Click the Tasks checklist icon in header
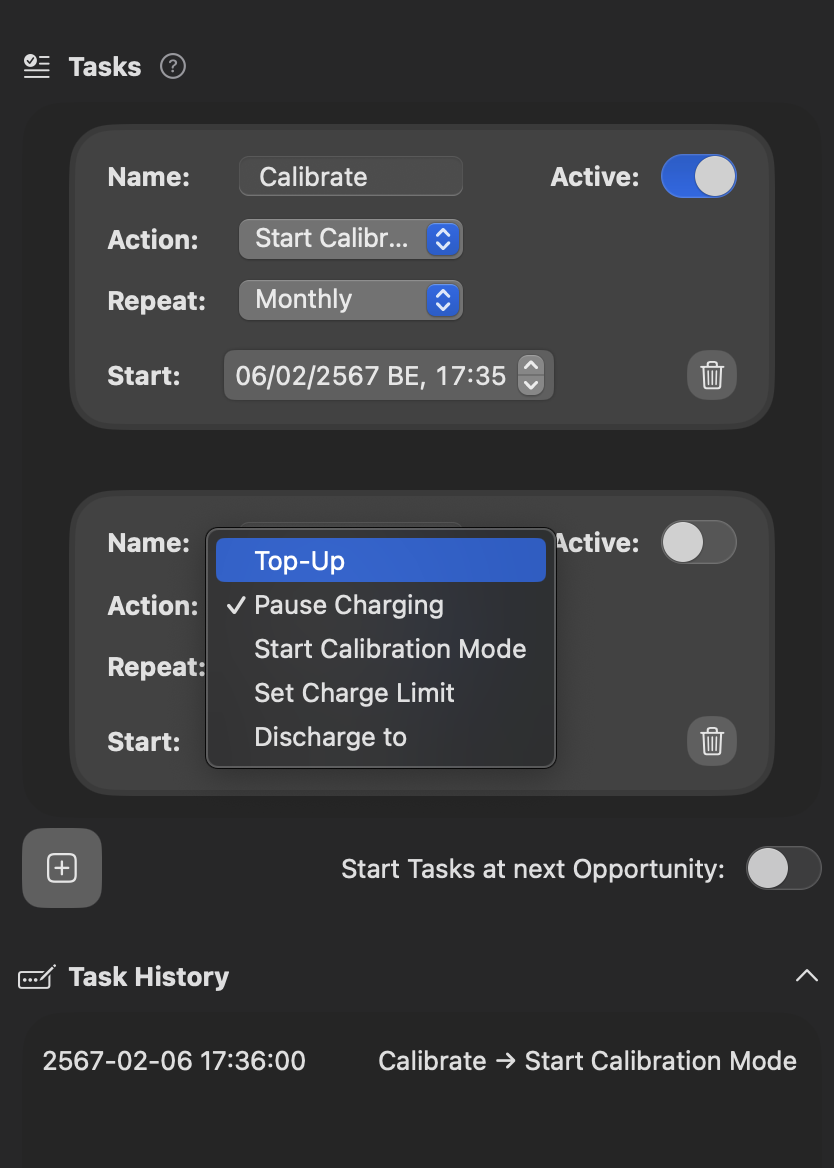This screenshot has height=1168, width=834. point(37,67)
